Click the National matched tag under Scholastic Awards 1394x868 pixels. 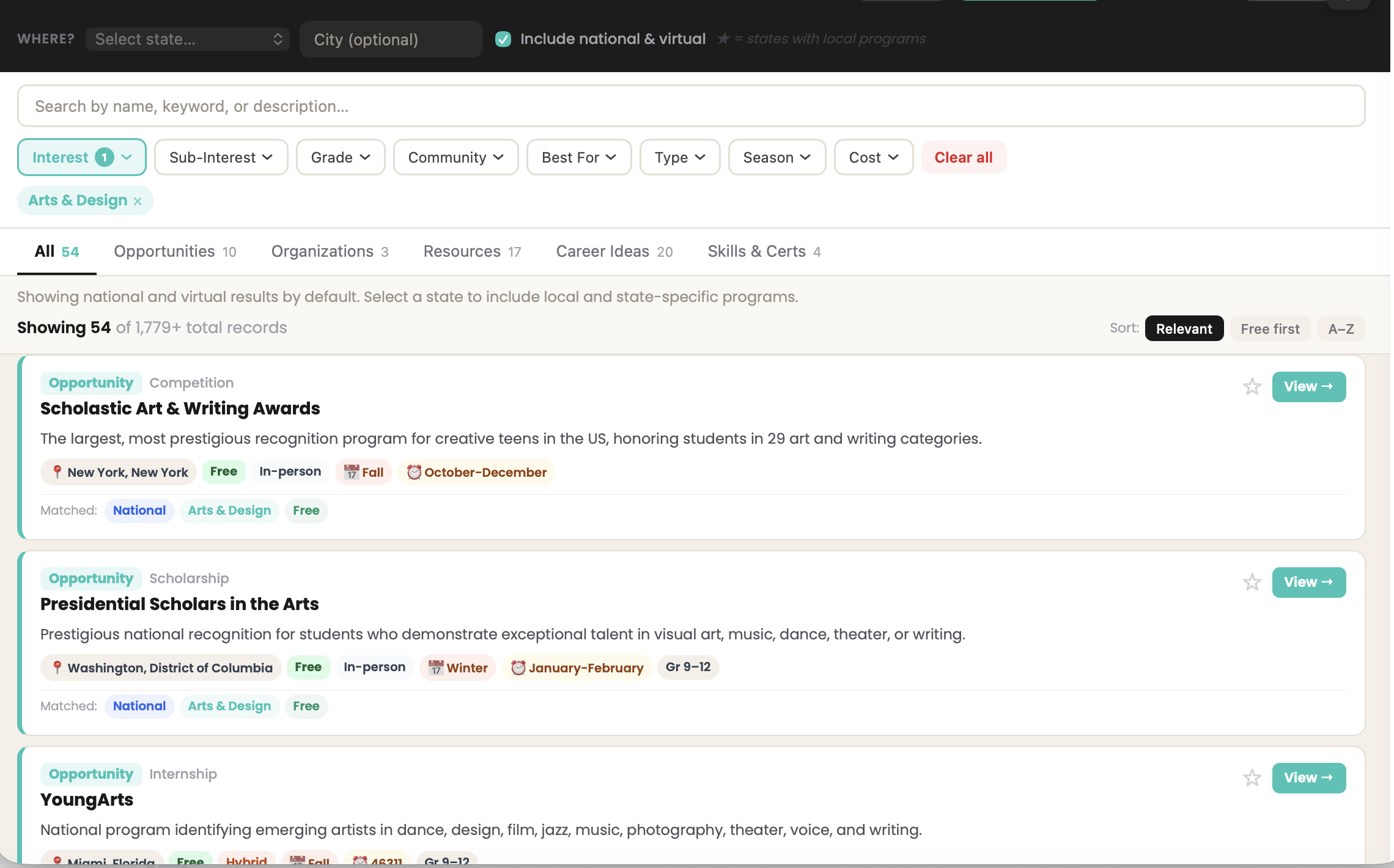[x=139, y=510]
